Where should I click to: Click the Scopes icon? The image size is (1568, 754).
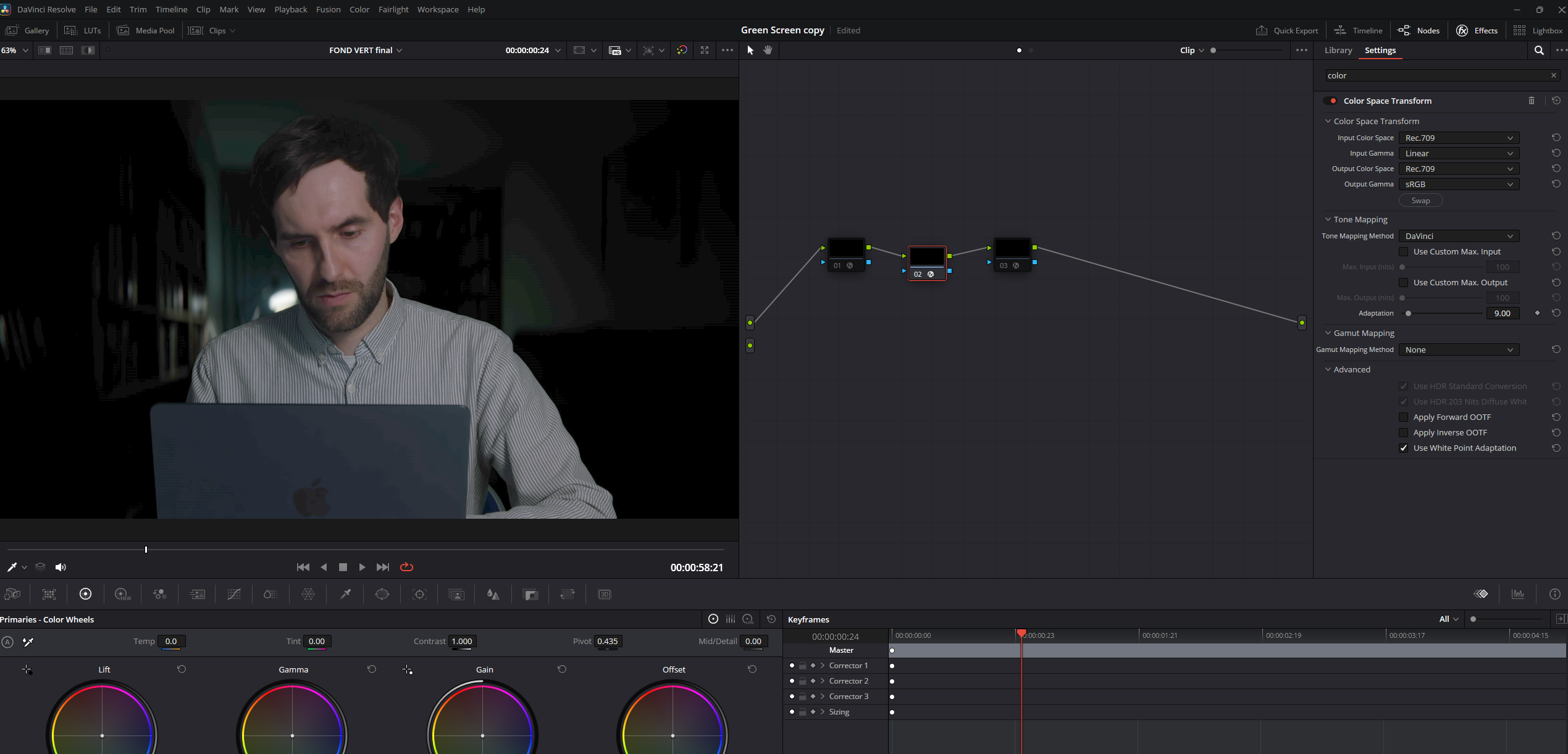point(1518,594)
